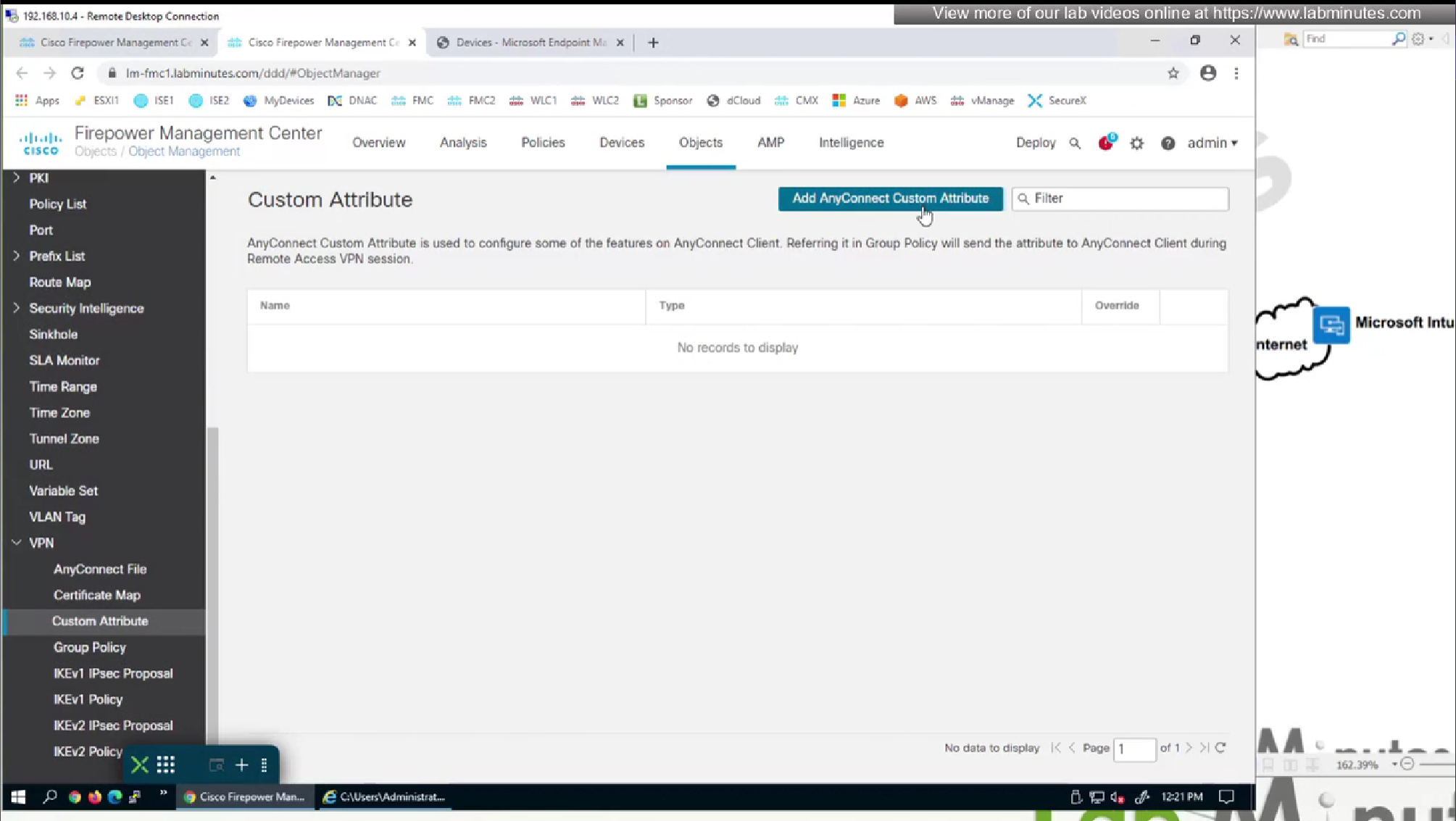Open the admin user dropdown
The image size is (1456, 821).
tap(1212, 143)
